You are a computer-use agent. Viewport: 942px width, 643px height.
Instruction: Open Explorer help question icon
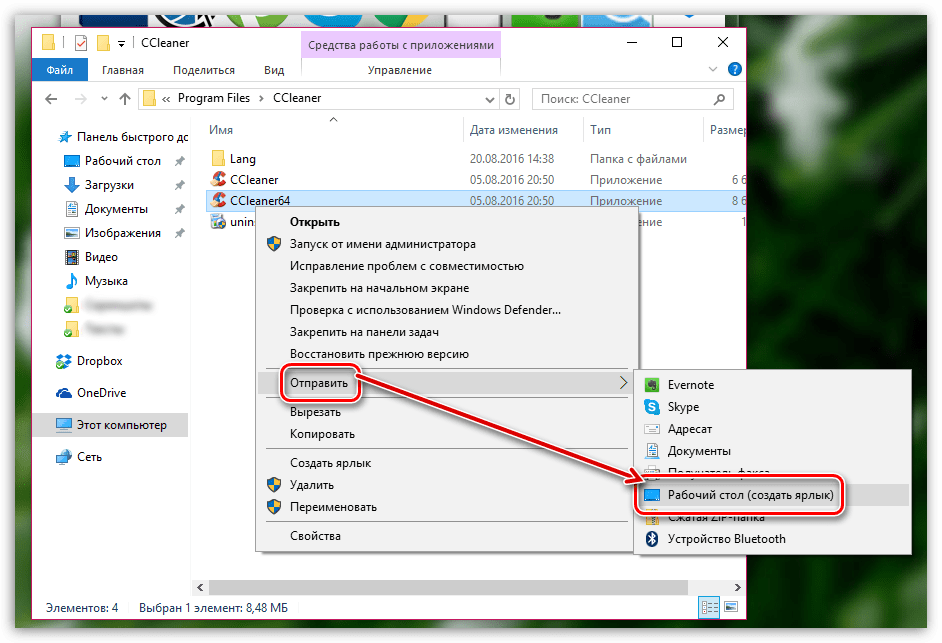tap(734, 69)
